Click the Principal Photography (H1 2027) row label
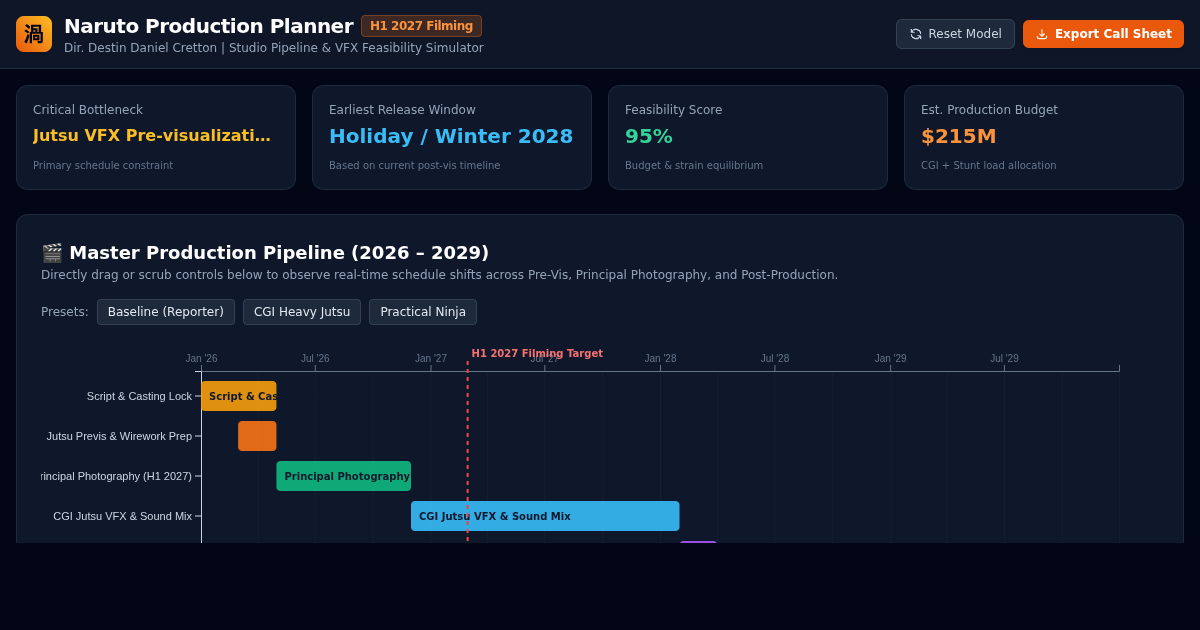 coord(116,476)
